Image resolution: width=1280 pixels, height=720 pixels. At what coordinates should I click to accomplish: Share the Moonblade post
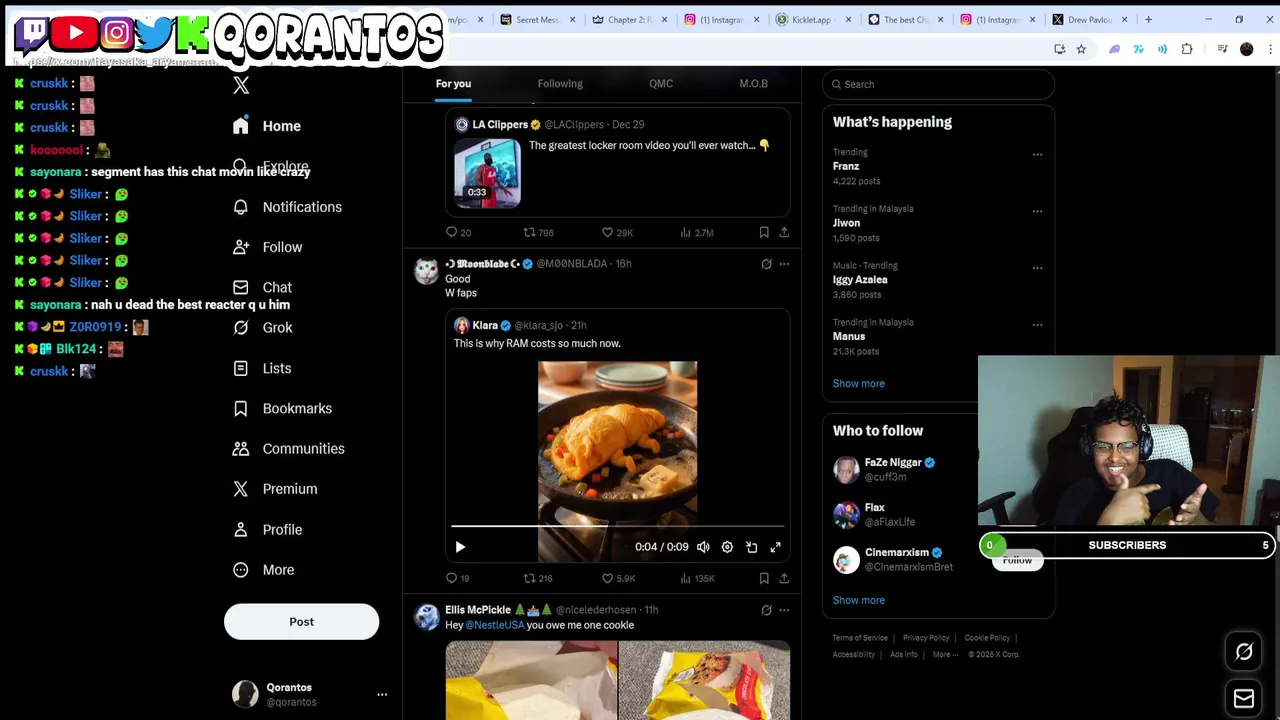(x=784, y=578)
